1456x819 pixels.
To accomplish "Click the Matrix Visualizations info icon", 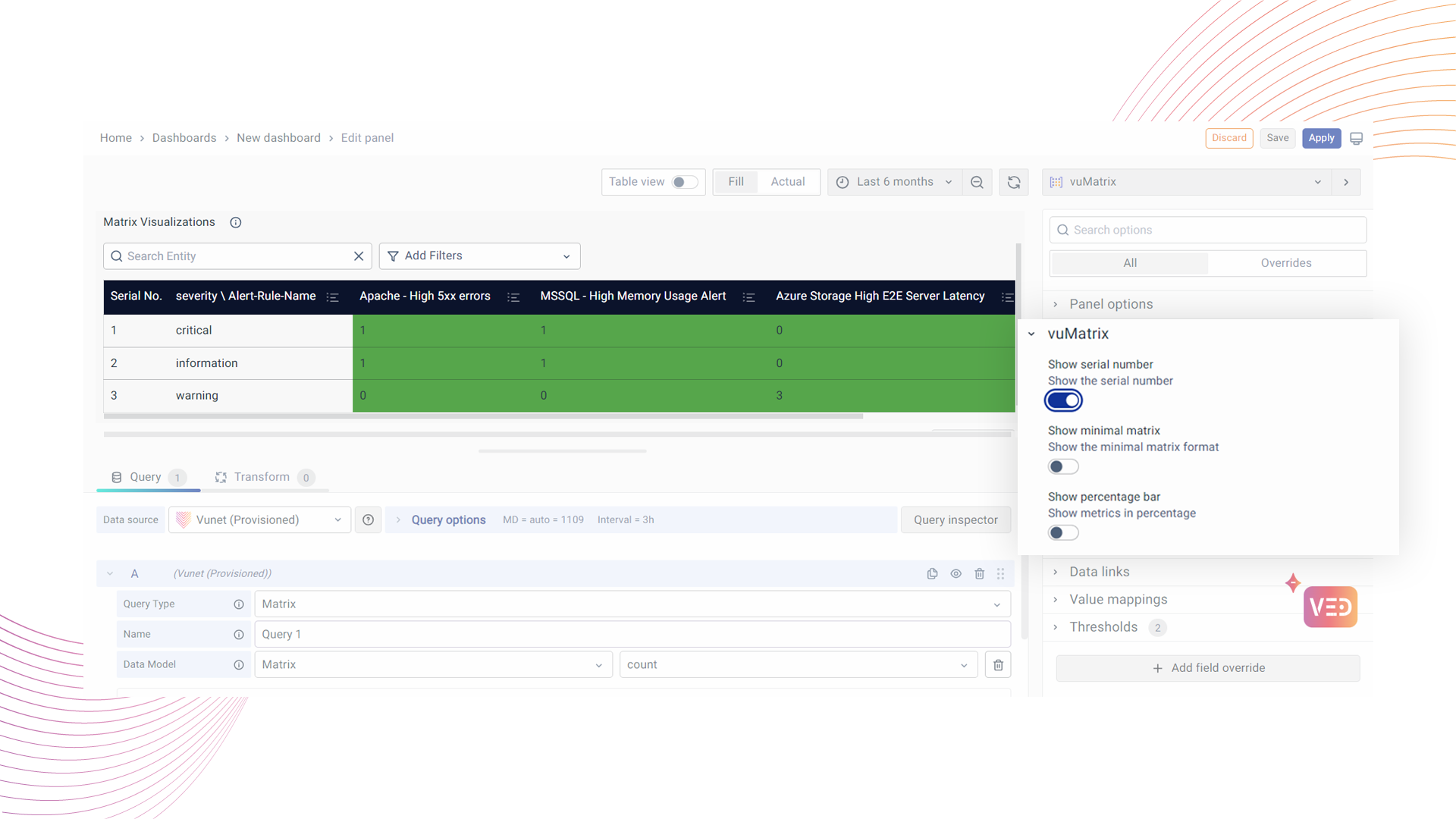I will tap(236, 222).
